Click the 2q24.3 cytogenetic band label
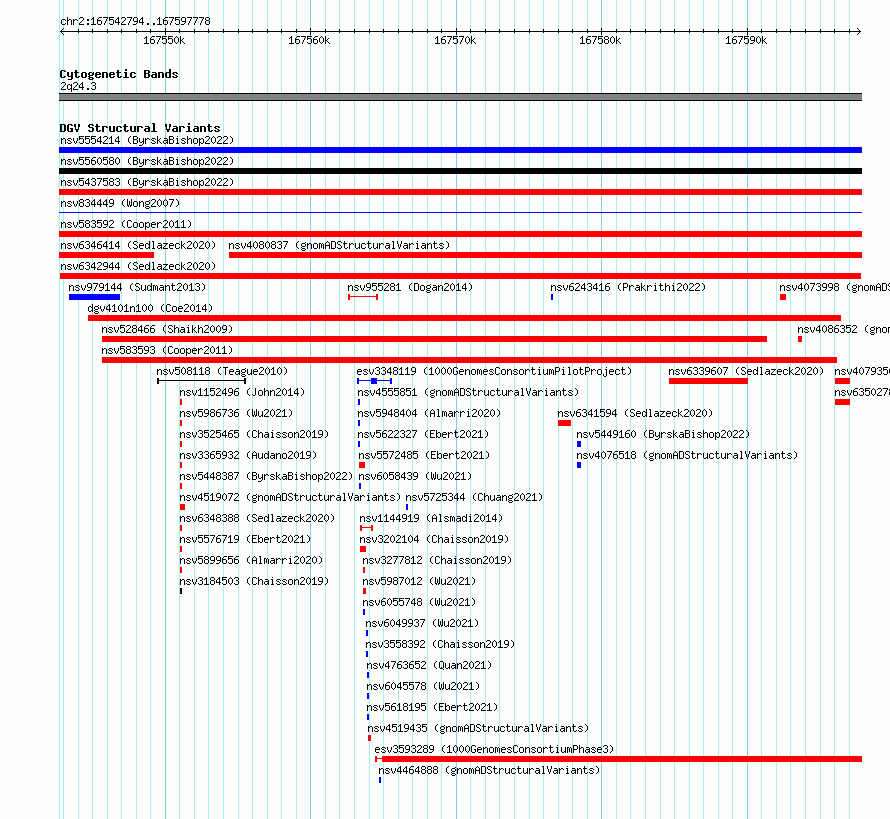The image size is (890, 819). [78, 86]
